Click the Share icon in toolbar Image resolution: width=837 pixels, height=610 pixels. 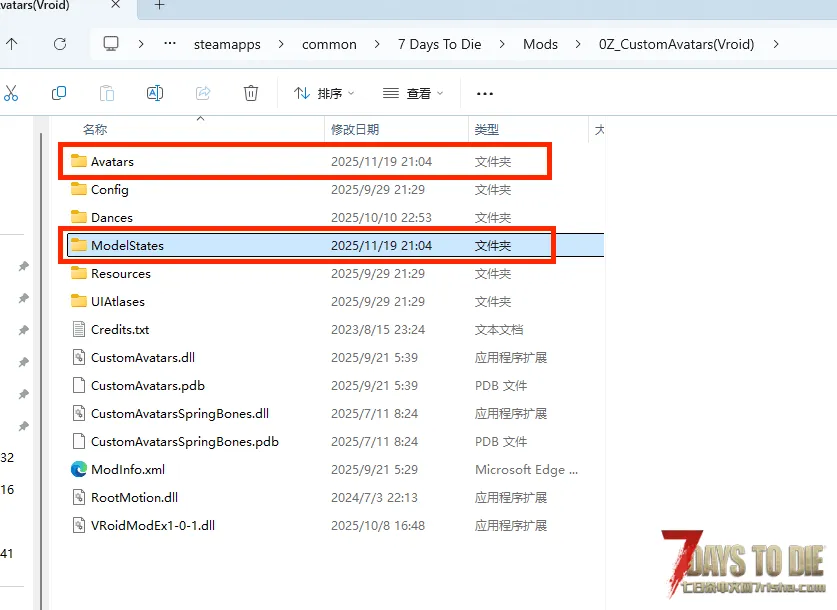click(x=203, y=93)
